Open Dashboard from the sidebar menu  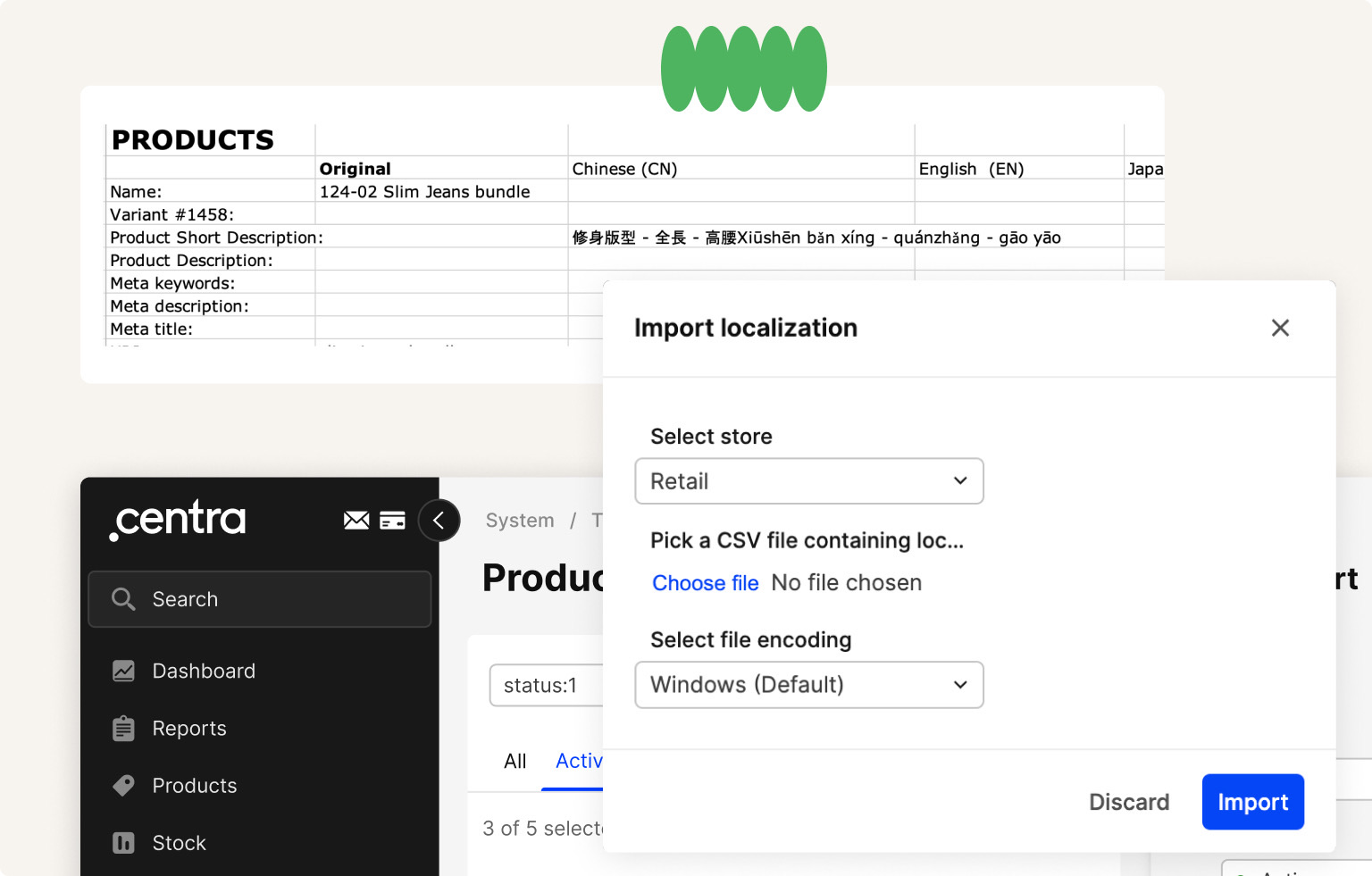pos(204,671)
